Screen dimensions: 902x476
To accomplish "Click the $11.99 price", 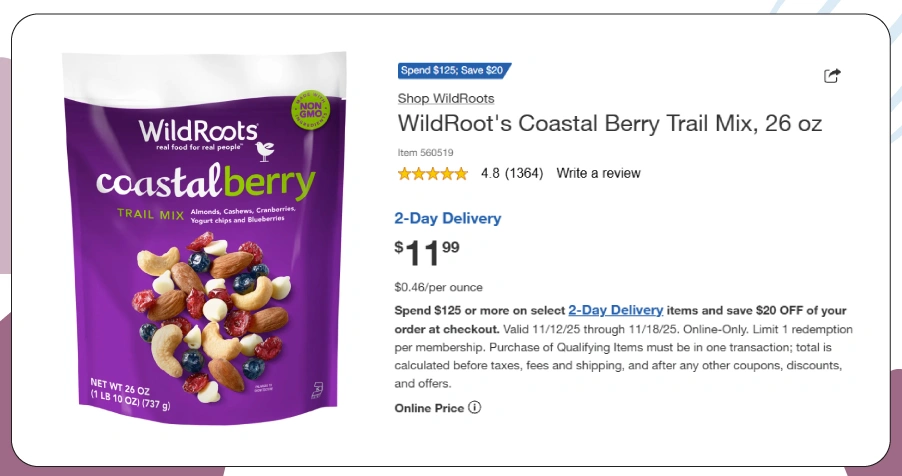I will [428, 253].
